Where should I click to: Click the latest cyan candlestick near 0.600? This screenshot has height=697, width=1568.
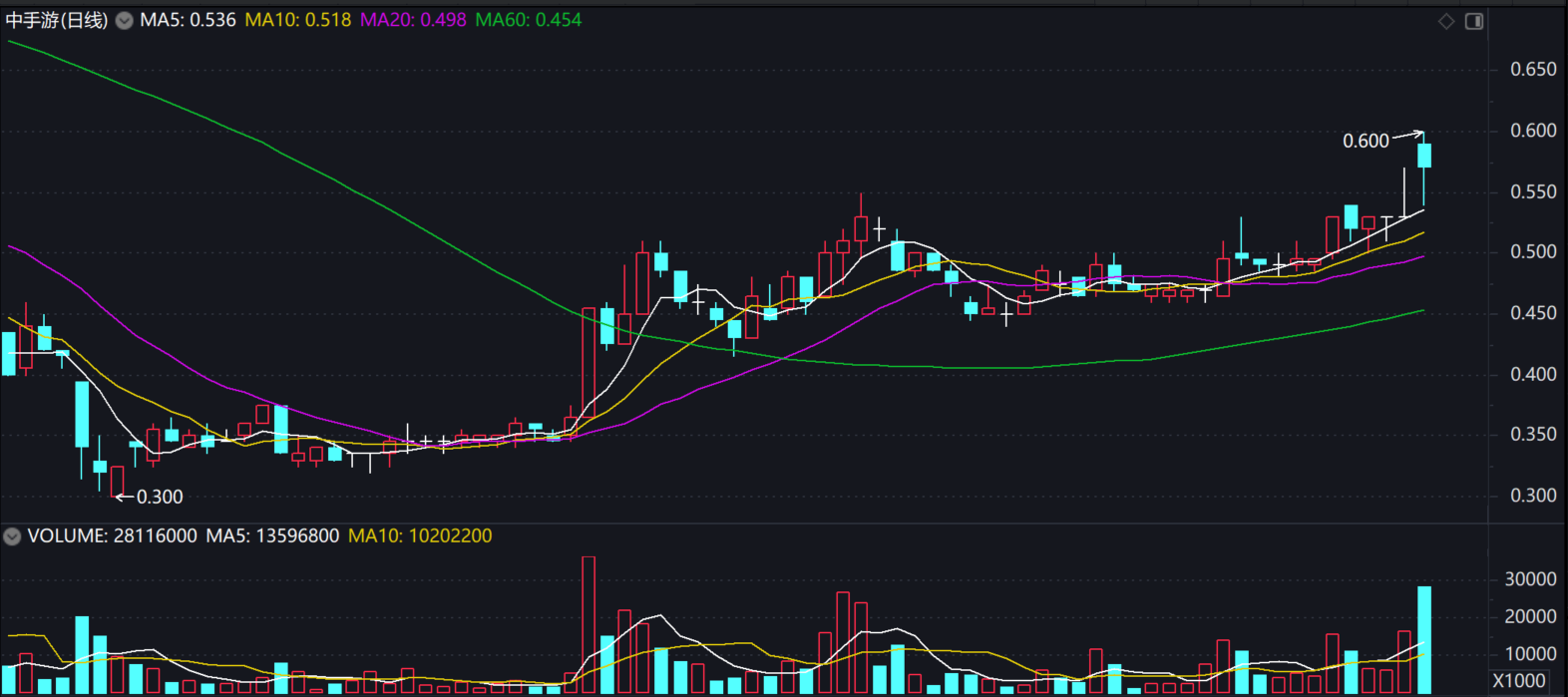pos(1424,156)
